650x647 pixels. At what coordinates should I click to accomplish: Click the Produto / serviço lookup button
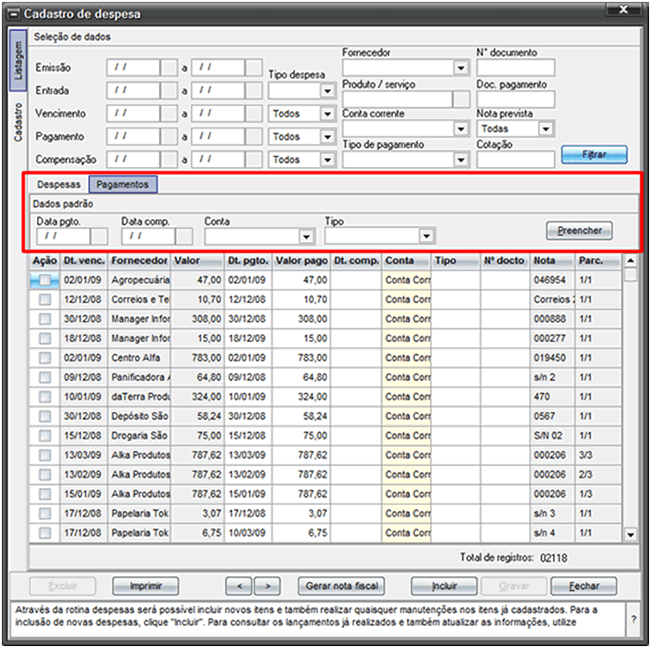[x=461, y=100]
